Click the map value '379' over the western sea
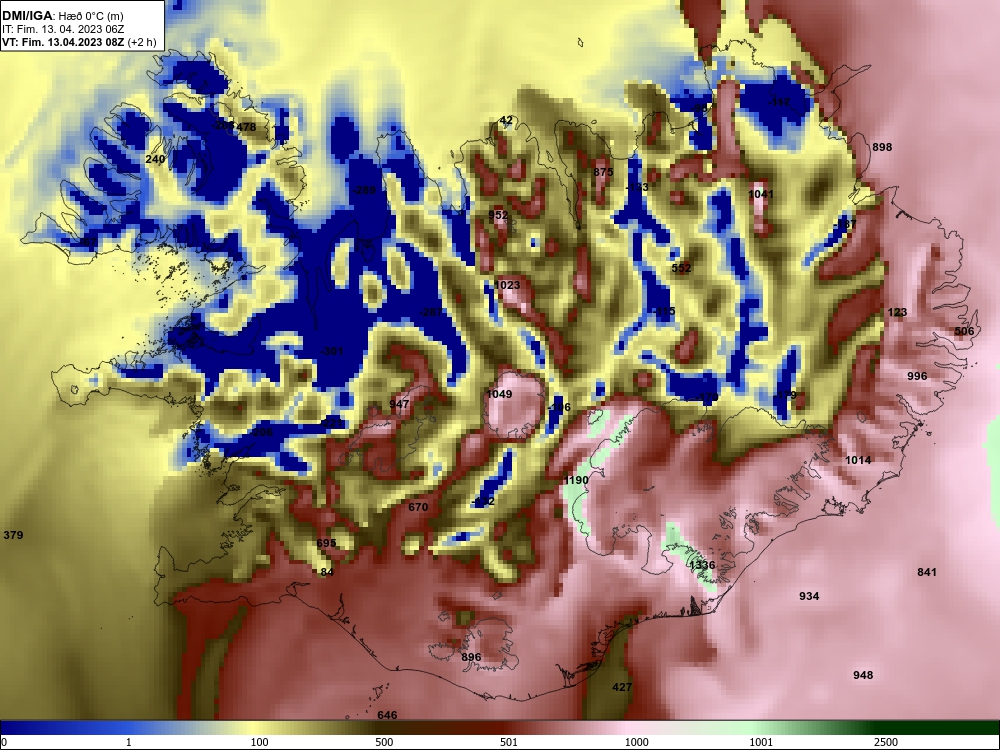The height and width of the screenshot is (750, 1000). [13, 535]
